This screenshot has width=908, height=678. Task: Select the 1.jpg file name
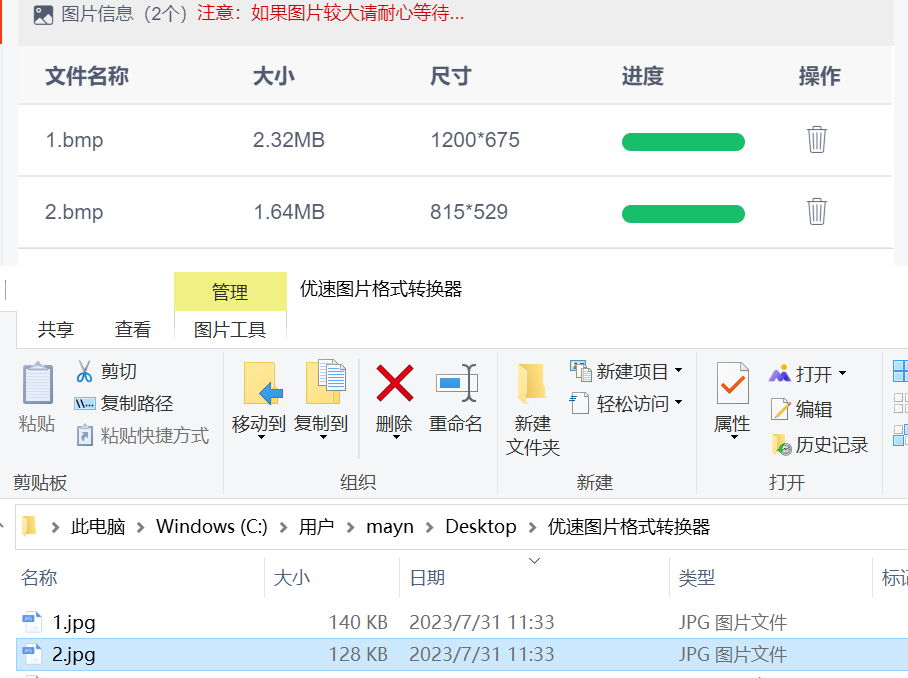point(74,622)
